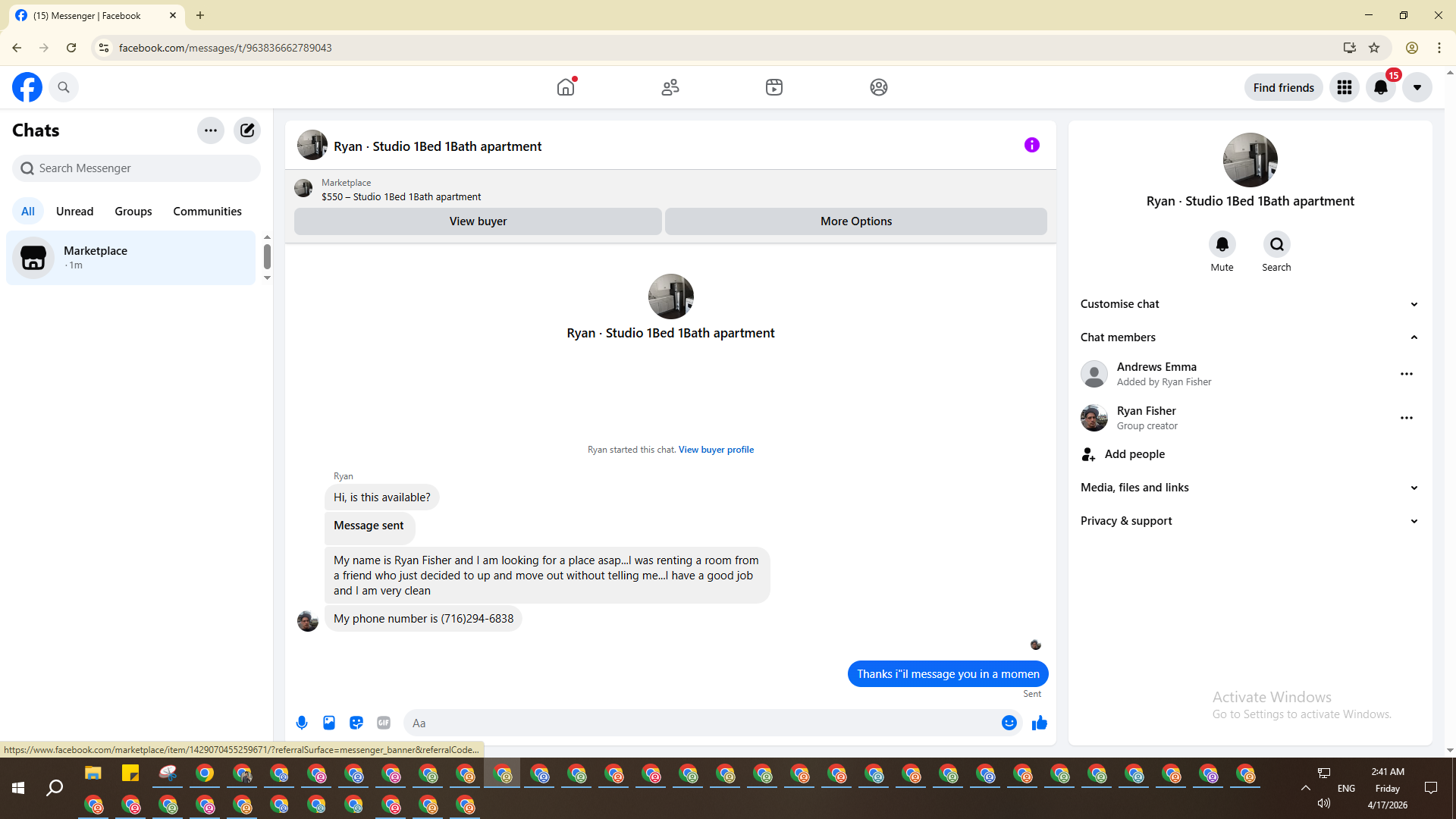Click the More Options button
1456x819 pixels.
coord(856,221)
